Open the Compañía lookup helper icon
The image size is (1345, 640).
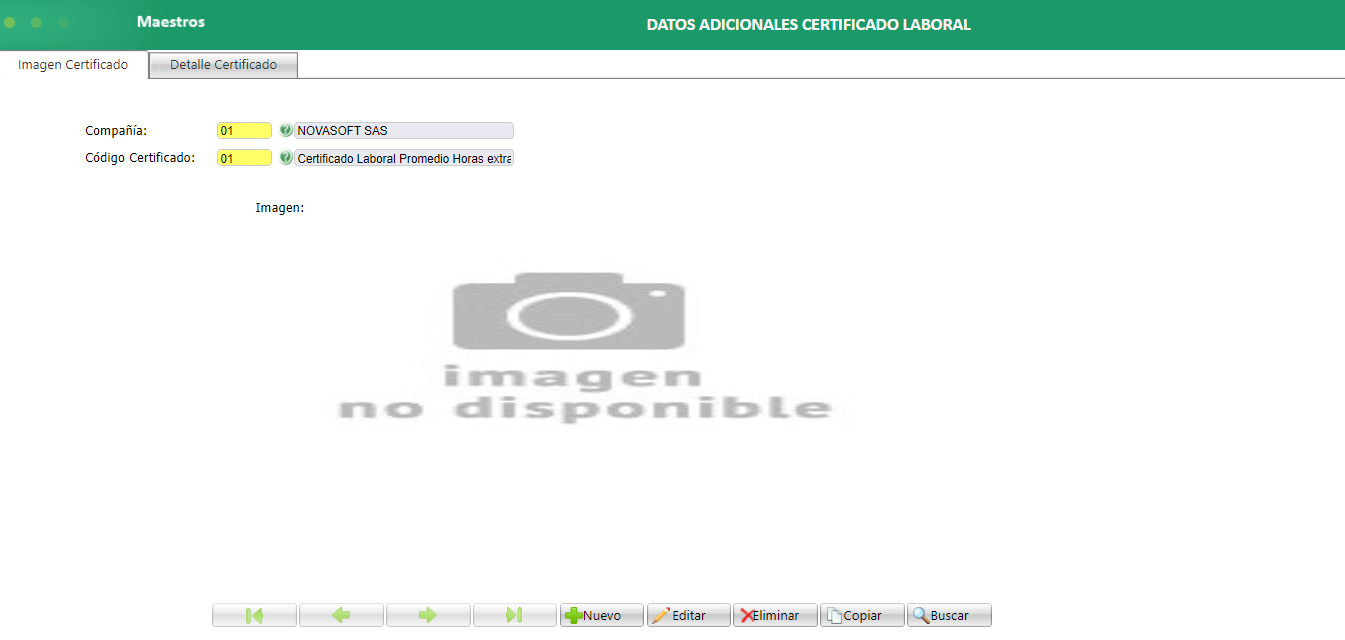[284, 130]
